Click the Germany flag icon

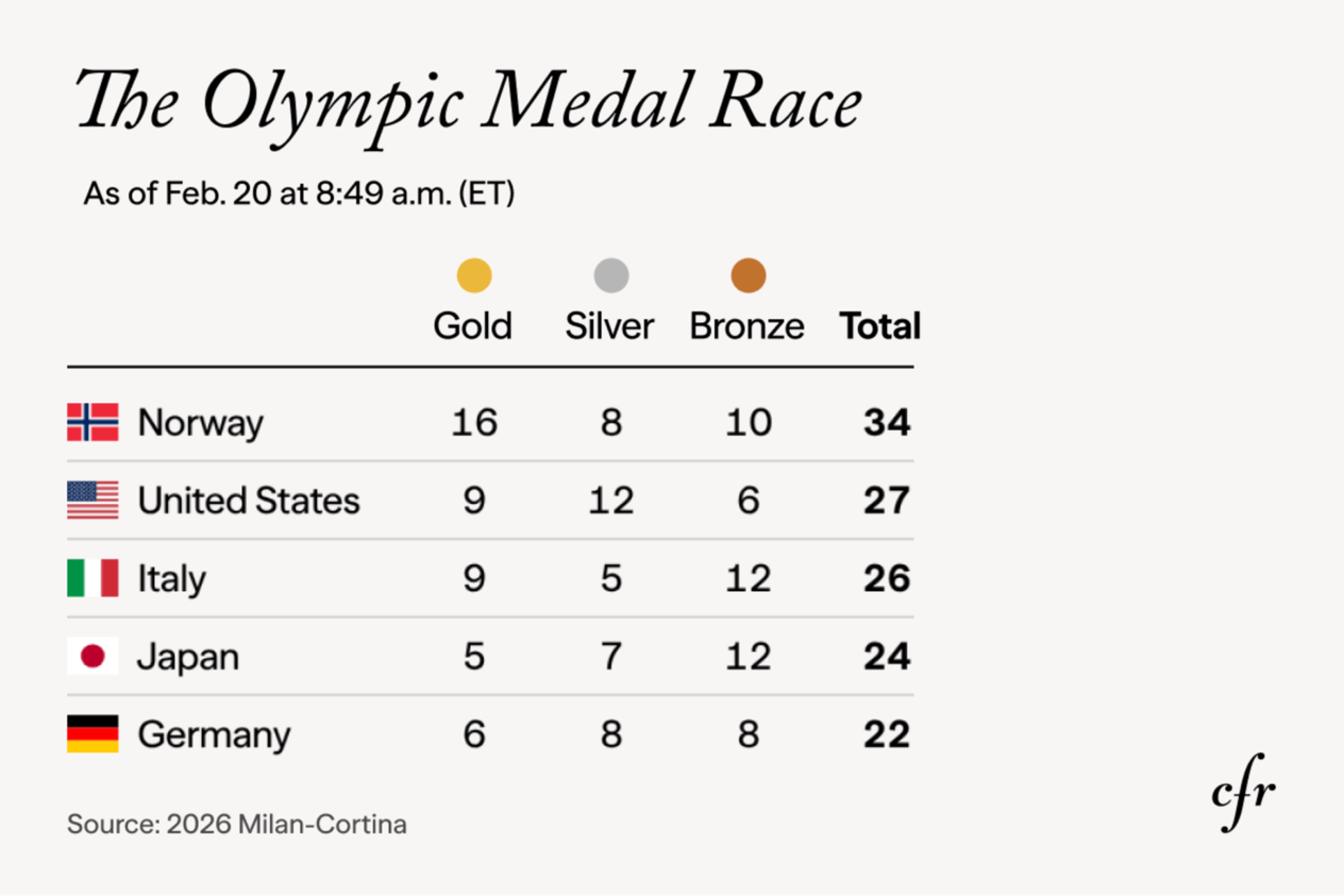(x=92, y=734)
